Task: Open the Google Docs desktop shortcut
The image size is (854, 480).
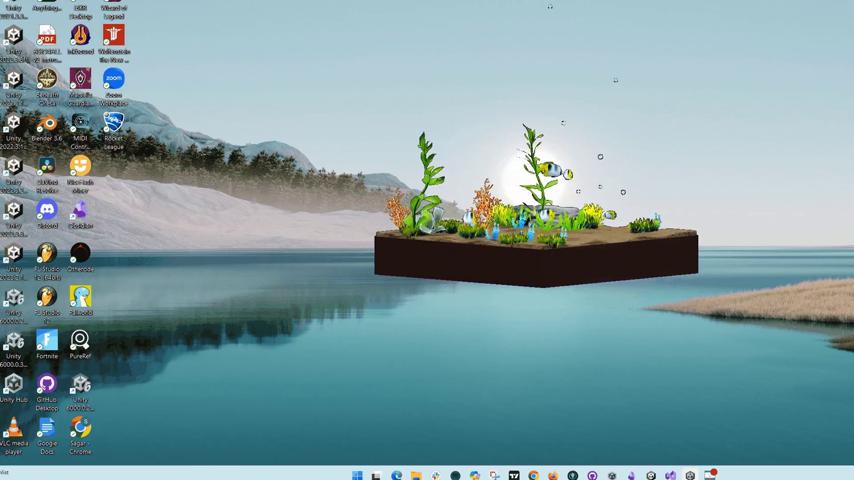Action: 47,428
